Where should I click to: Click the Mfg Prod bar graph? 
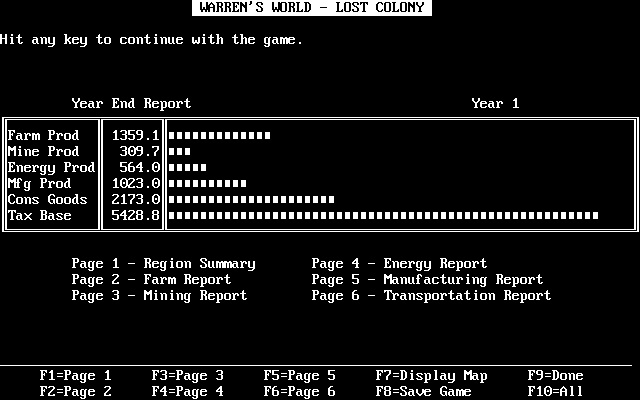207,184
